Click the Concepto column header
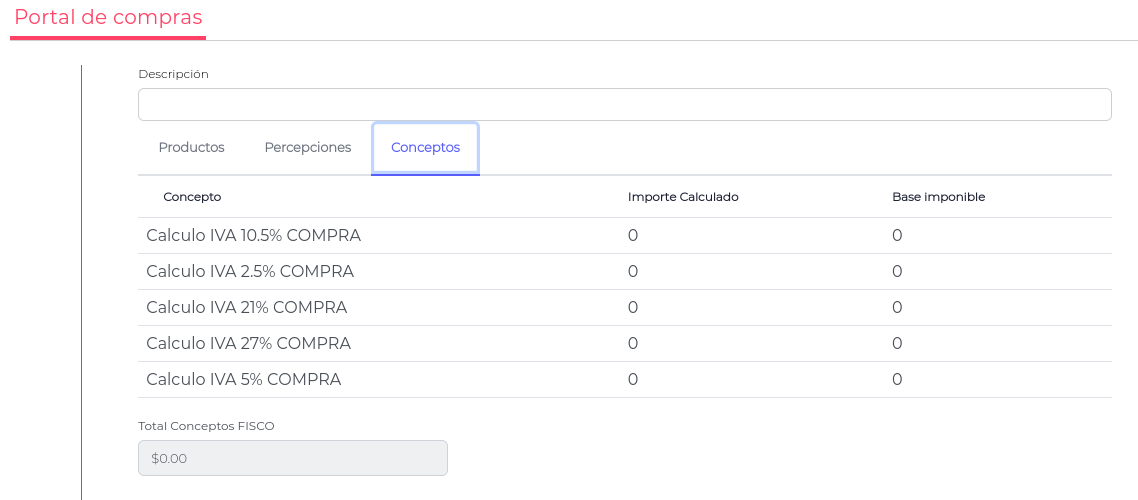The image size is (1138, 500). [x=192, y=197]
